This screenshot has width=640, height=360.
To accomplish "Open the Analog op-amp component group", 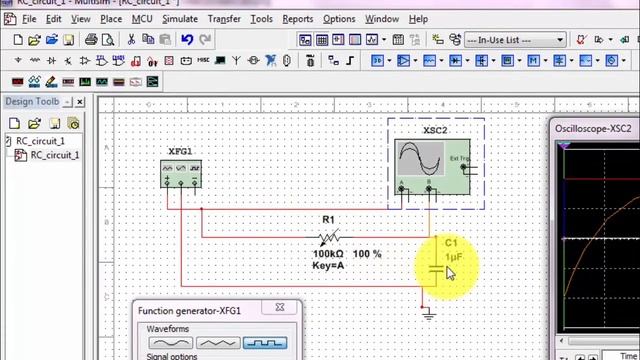I will (x=85, y=61).
